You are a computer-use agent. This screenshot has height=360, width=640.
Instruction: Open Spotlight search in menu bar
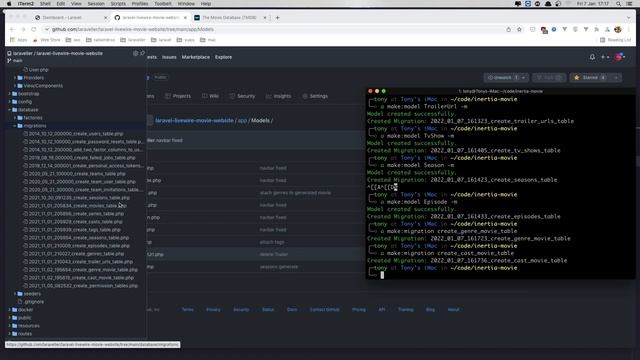click(618, 4)
